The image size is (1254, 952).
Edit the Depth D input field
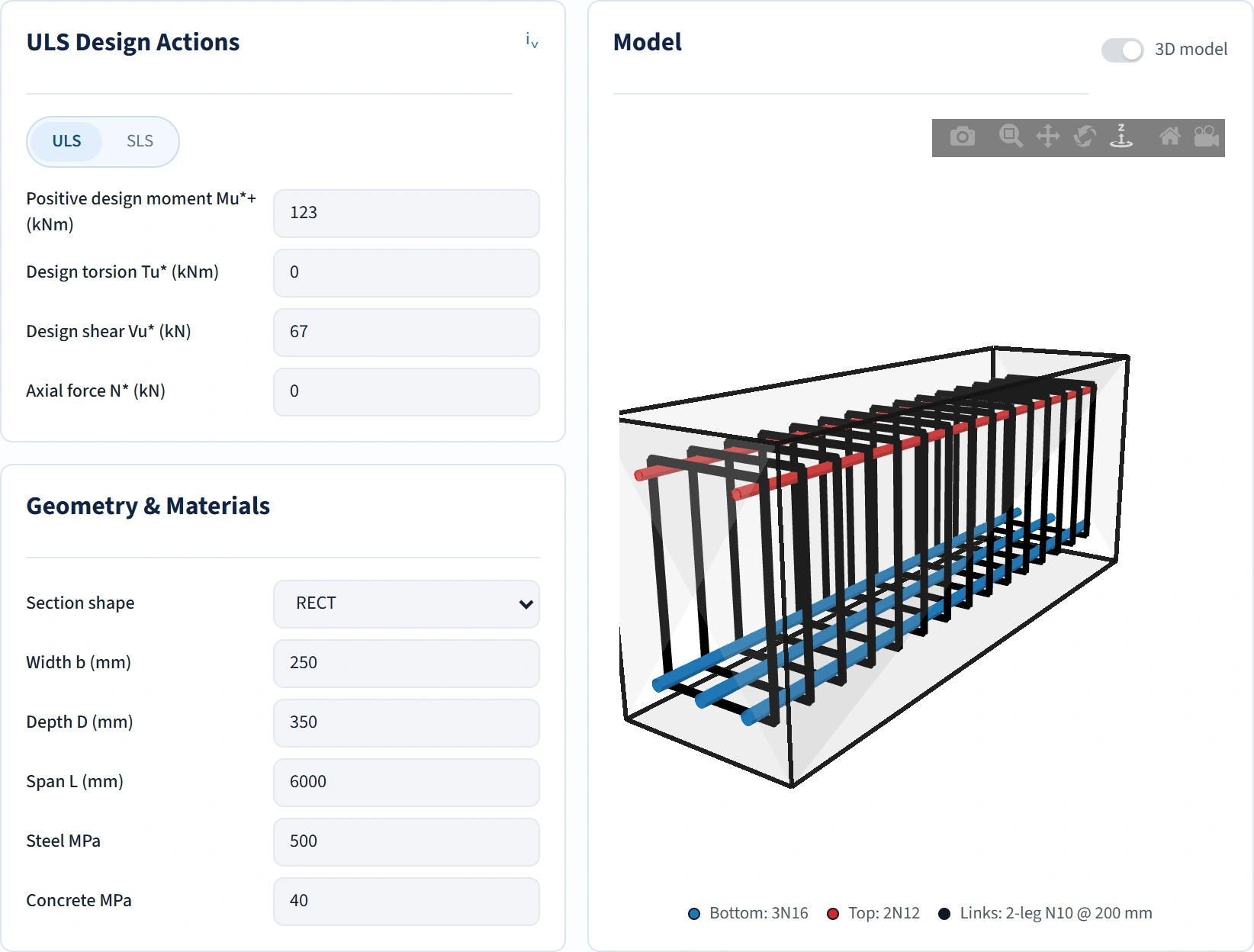pos(407,722)
